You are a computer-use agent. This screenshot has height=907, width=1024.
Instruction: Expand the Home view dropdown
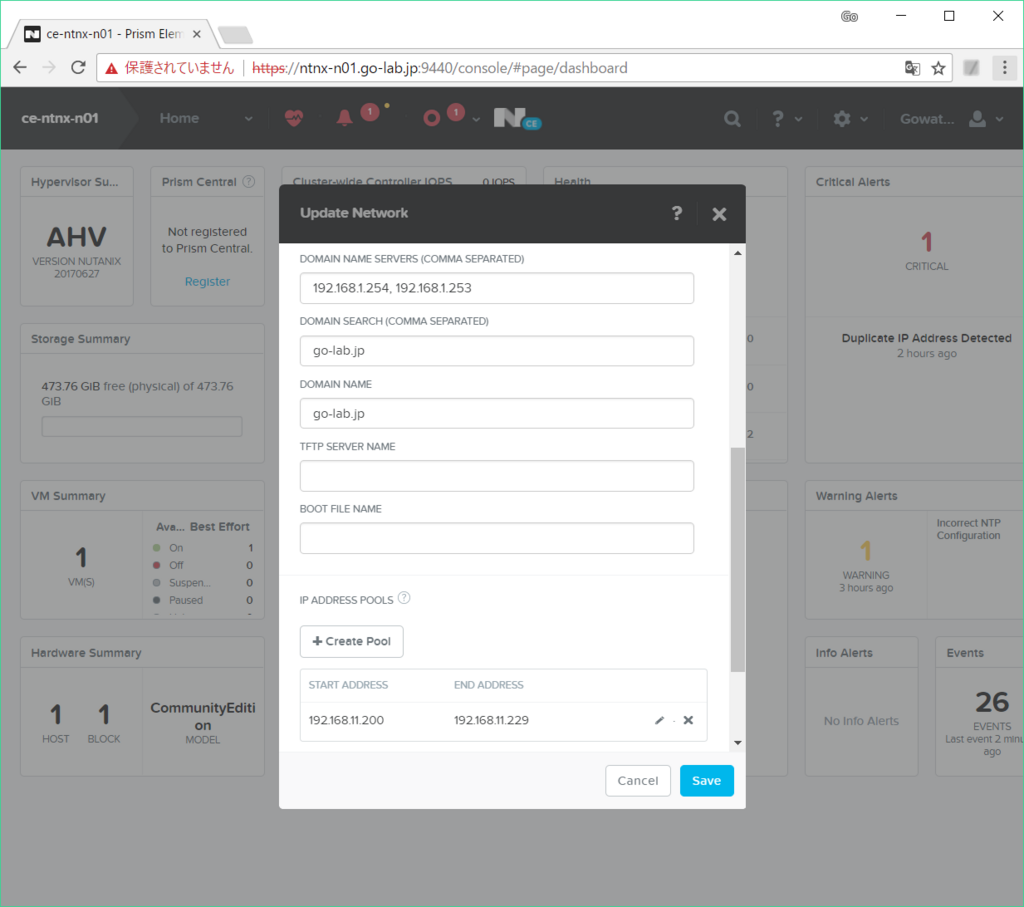coord(248,119)
